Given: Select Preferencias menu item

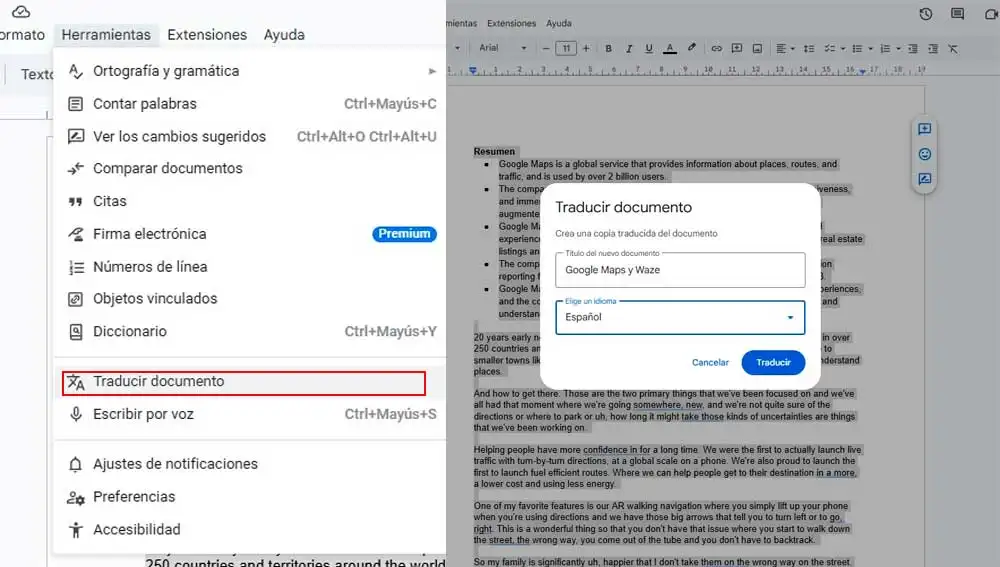Looking at the screenshot, I should [250, 497].
